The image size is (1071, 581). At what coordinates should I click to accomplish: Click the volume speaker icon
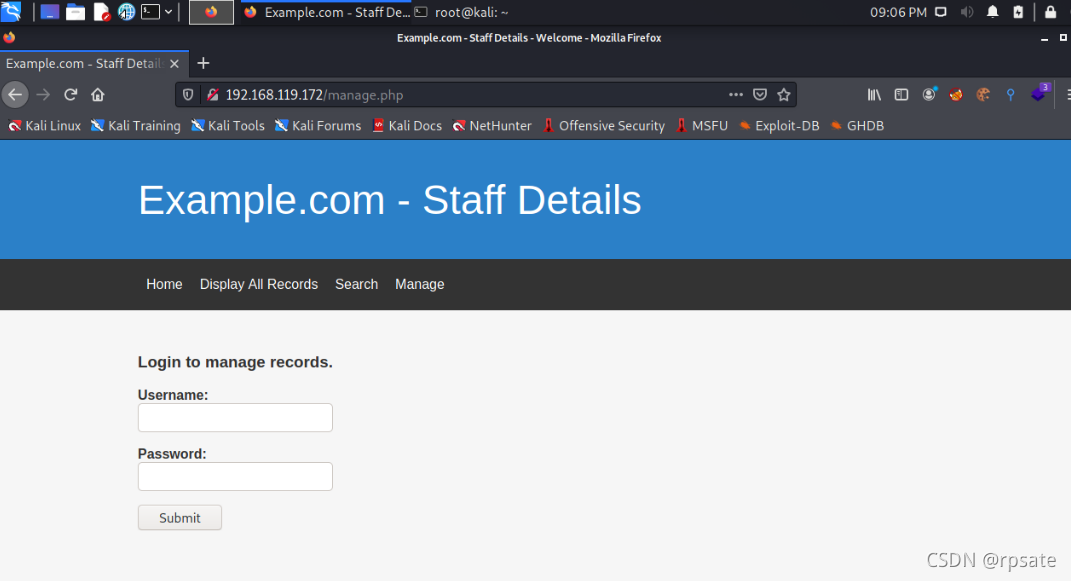(x=966, y=12)
